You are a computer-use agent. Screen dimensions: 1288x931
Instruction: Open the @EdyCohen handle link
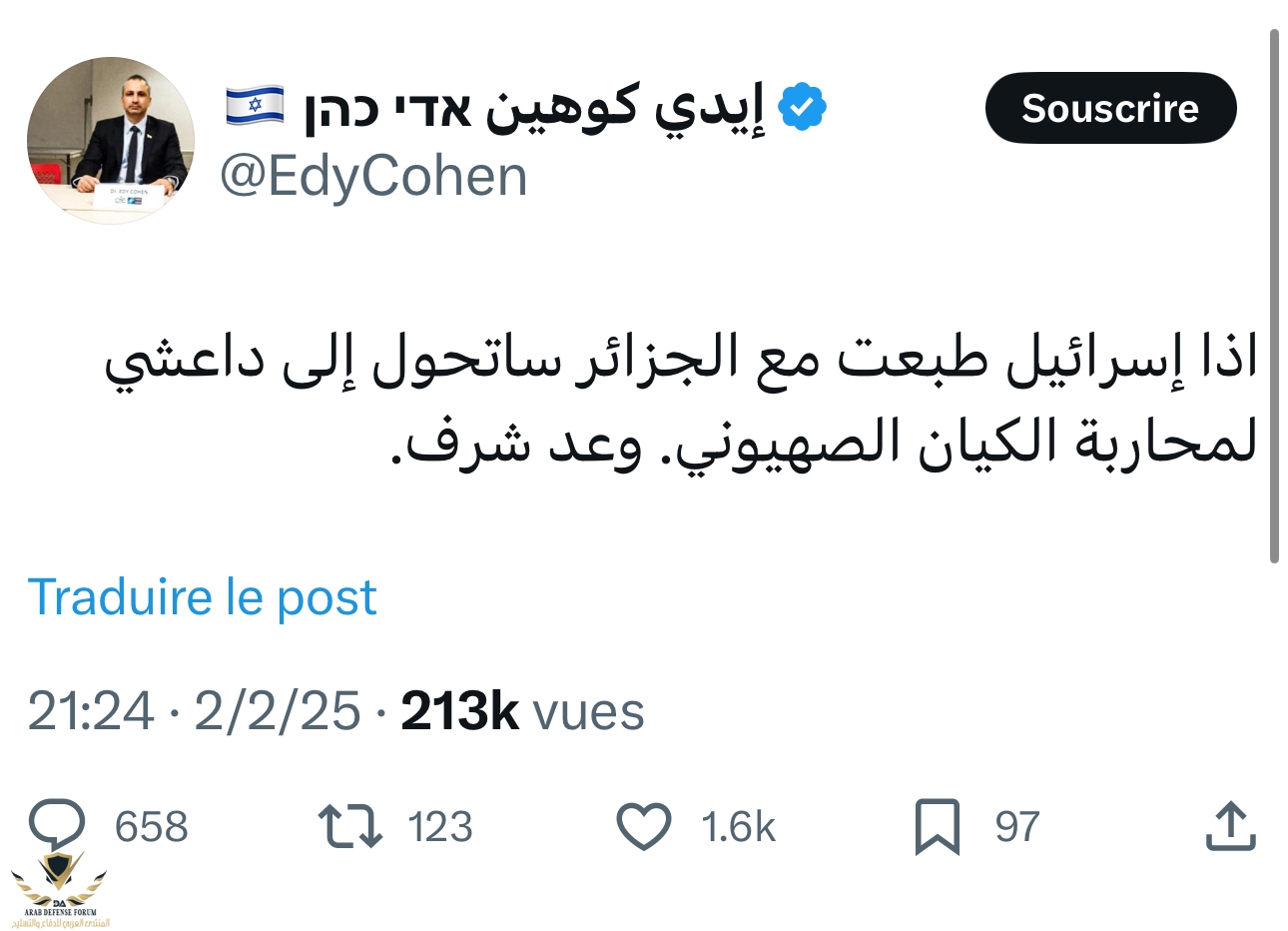[373, 177]
